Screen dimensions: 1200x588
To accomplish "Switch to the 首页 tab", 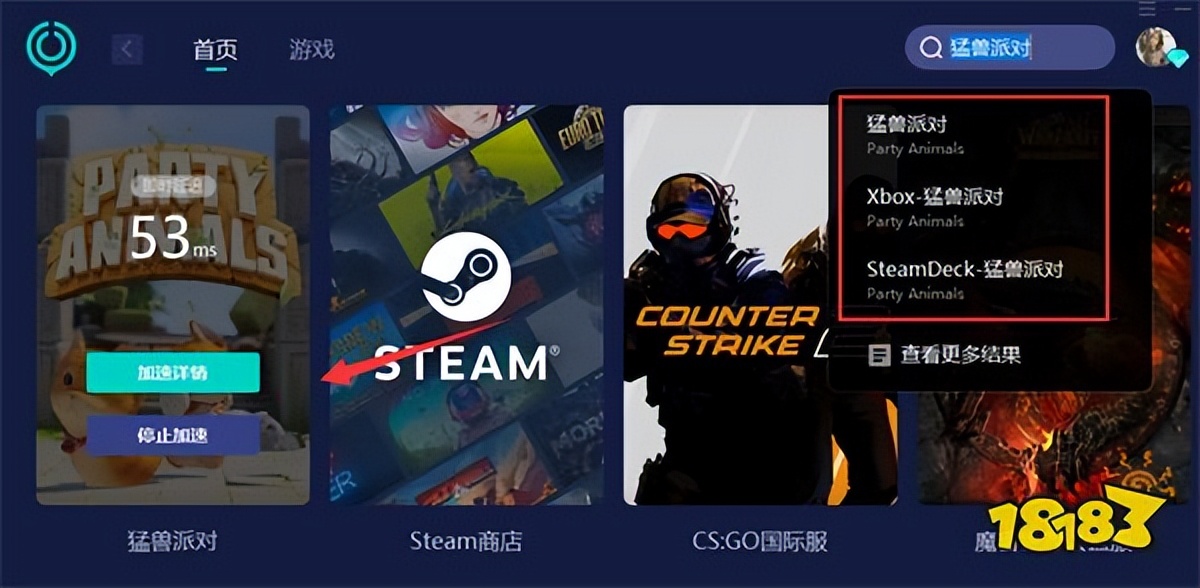I will point(215,49).
